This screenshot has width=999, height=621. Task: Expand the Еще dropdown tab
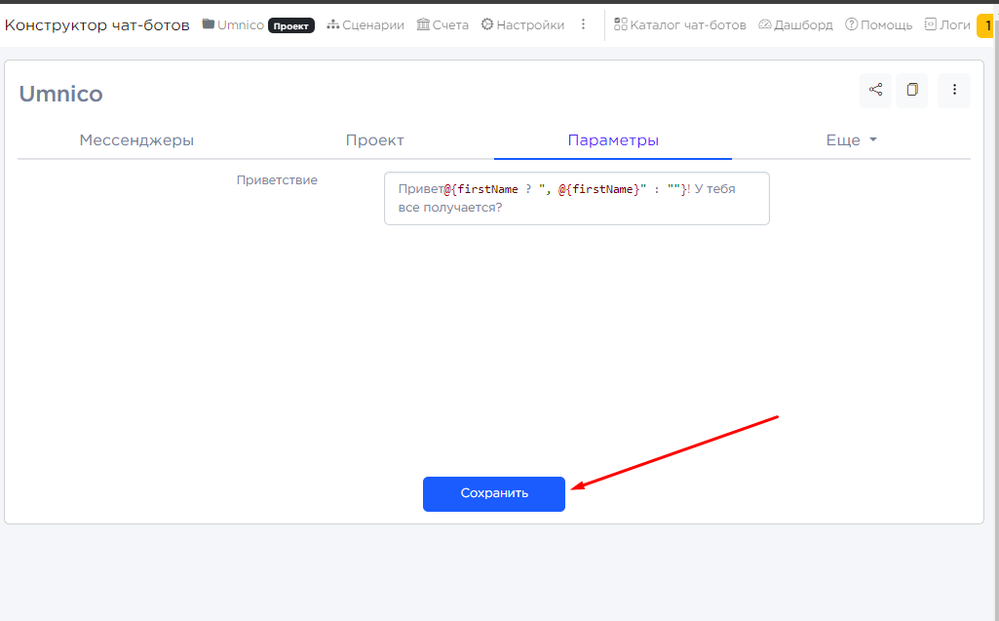click(x=851, y=140)
